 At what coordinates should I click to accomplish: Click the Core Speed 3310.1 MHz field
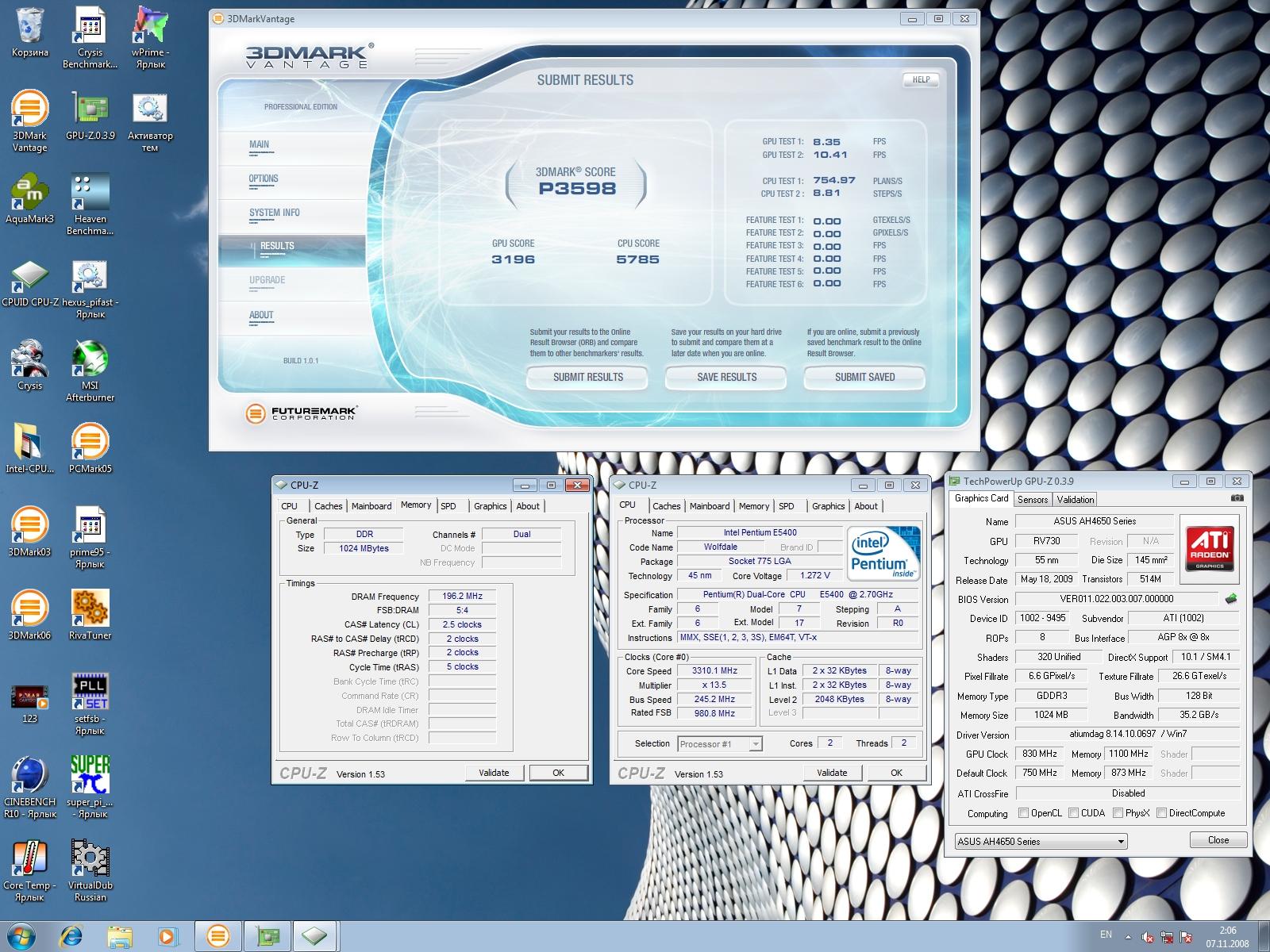click(x=714, y=670)
